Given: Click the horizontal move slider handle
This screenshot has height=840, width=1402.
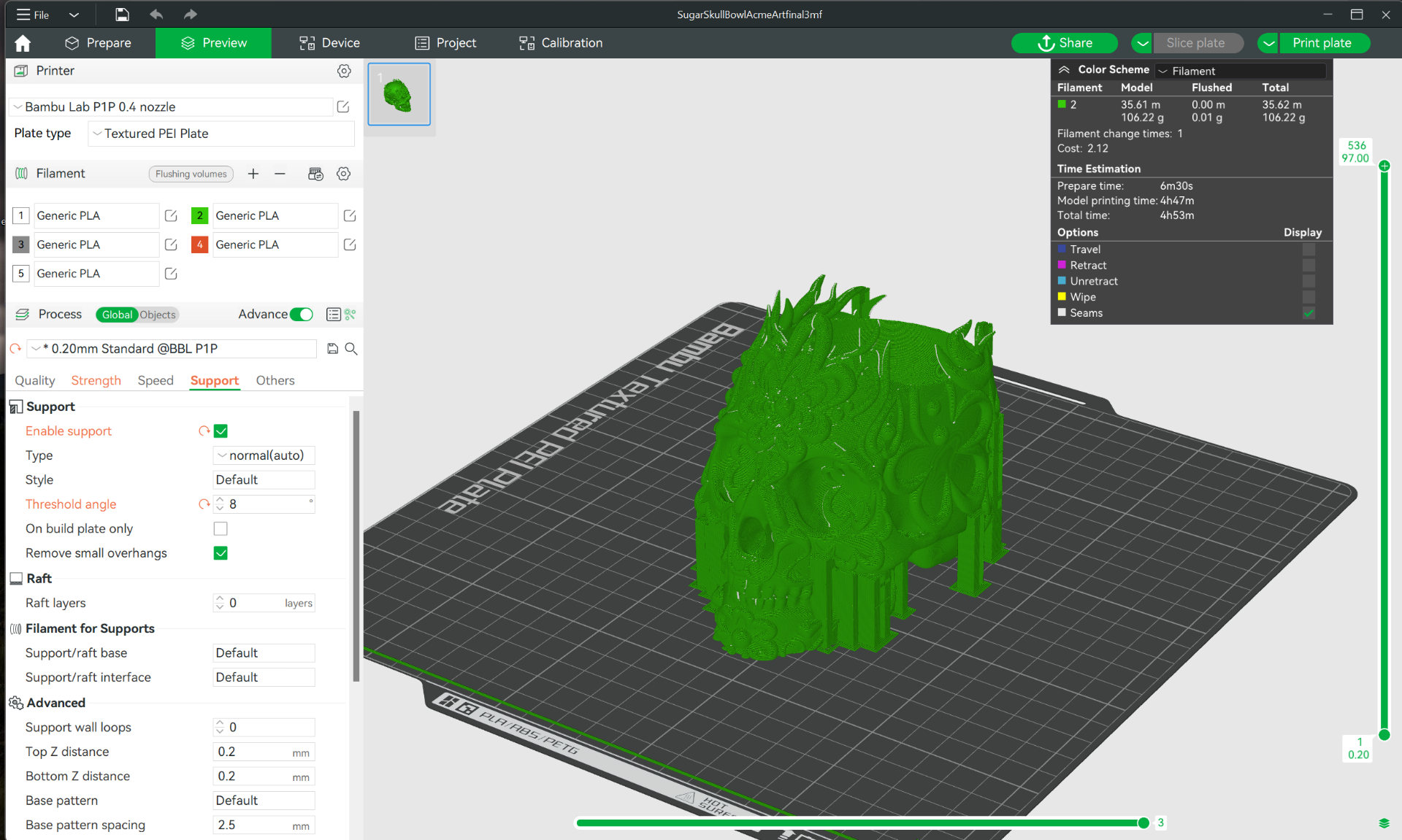Looking at the screenshot, I should tap(1144, 823).
